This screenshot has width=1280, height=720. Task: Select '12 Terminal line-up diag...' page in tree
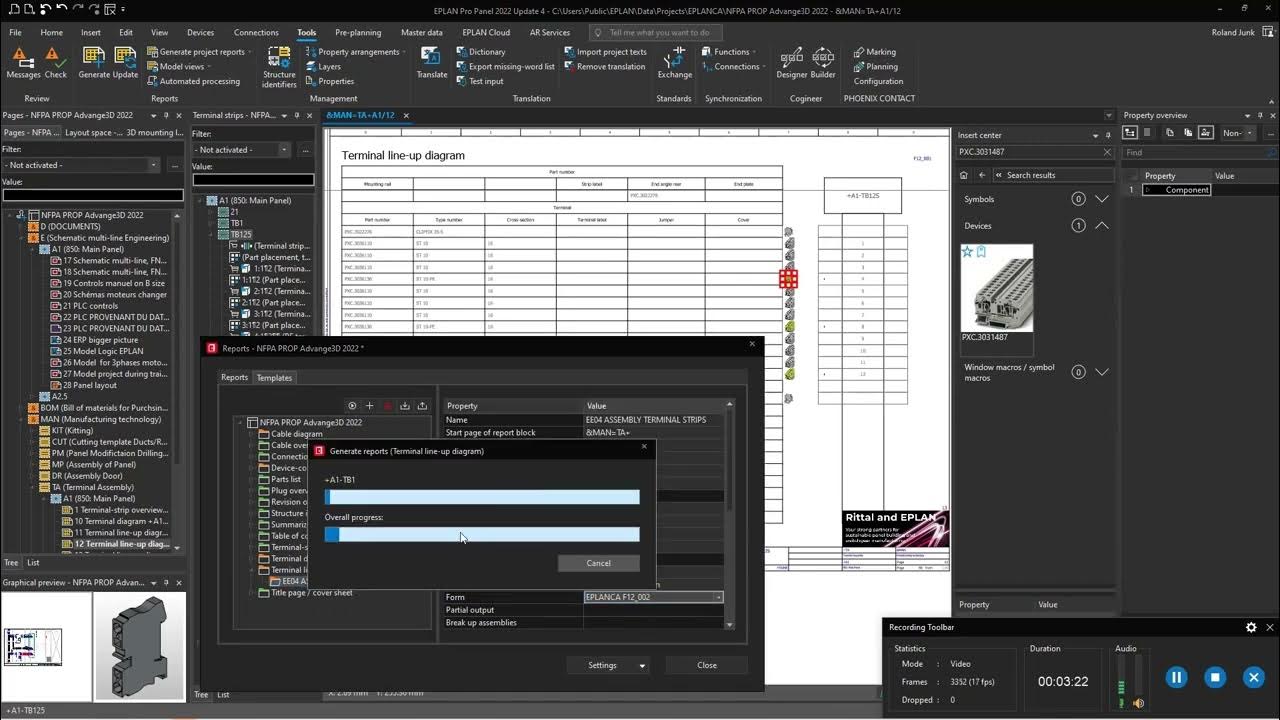coord(120,544)
